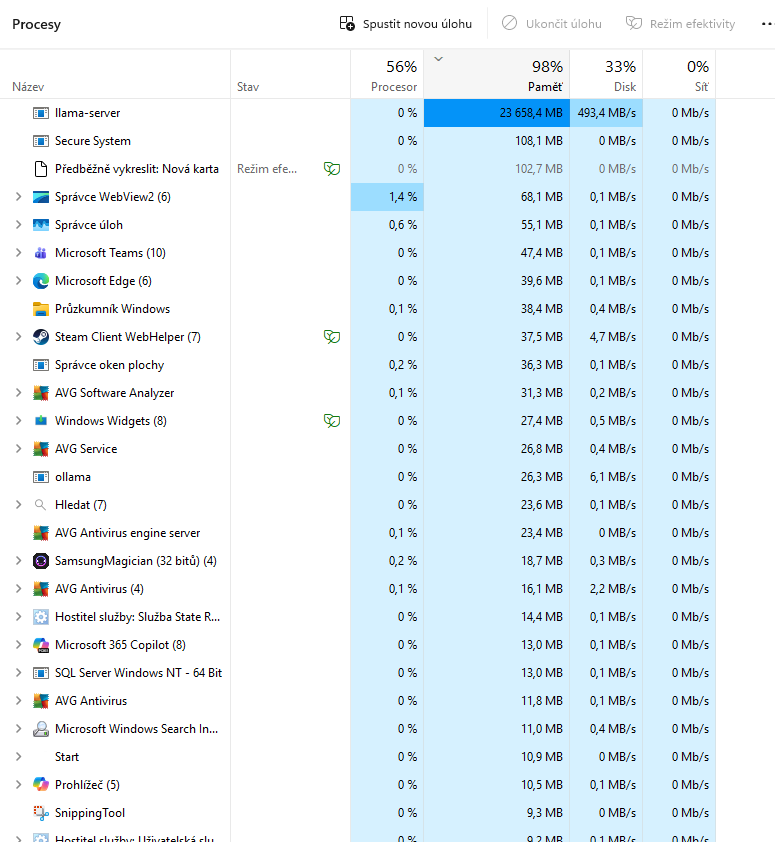
Task: Click the Microsoft Teams icon
Action: coord(41,253)
